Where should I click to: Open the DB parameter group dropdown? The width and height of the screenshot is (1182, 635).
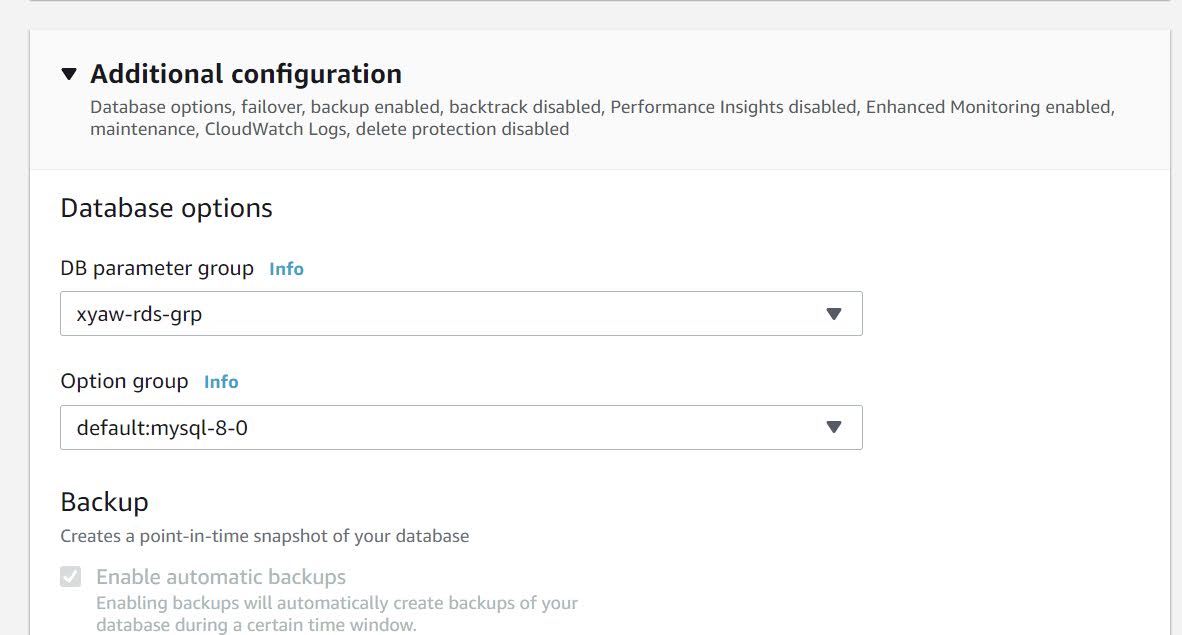pos(460,314)
